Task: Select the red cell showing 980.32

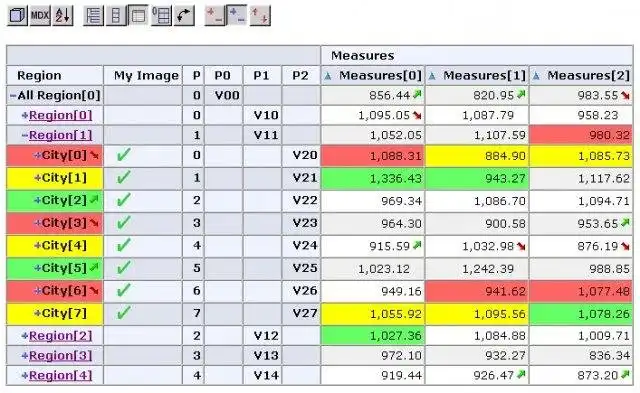Action: click(581, 135)
